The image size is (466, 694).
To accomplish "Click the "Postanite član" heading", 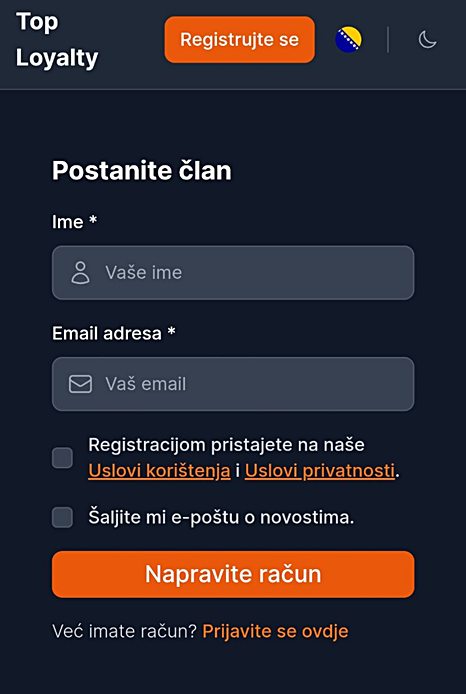I will [x=142, y=171].
